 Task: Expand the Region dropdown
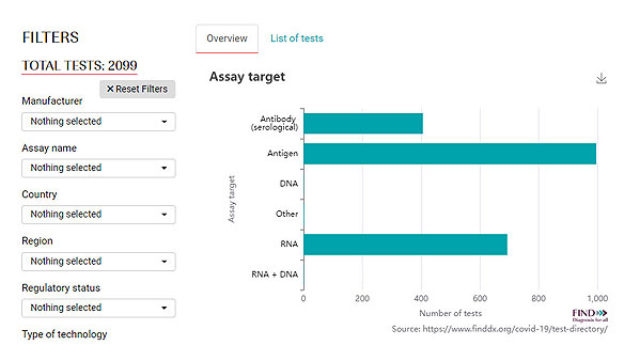point(98,261)
